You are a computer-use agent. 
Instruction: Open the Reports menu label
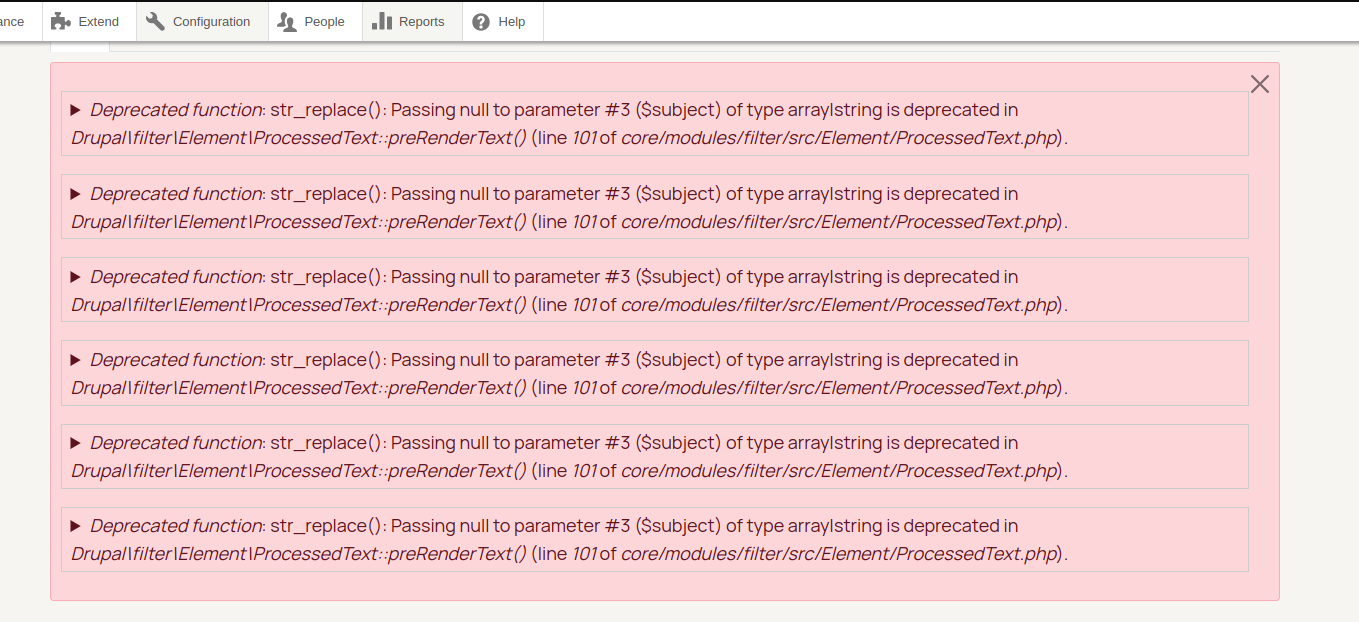tap(421, 21)
